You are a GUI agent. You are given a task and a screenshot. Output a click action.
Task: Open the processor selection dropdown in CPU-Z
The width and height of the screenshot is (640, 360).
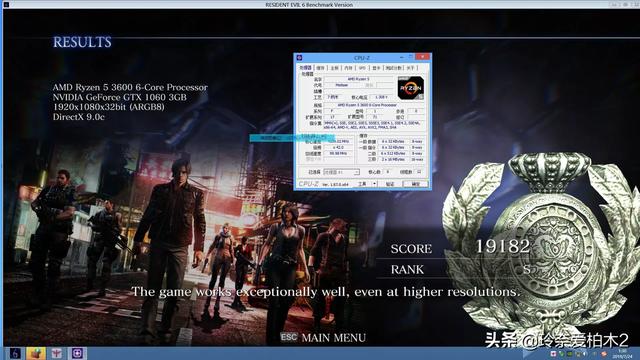(x=341, y=172)
